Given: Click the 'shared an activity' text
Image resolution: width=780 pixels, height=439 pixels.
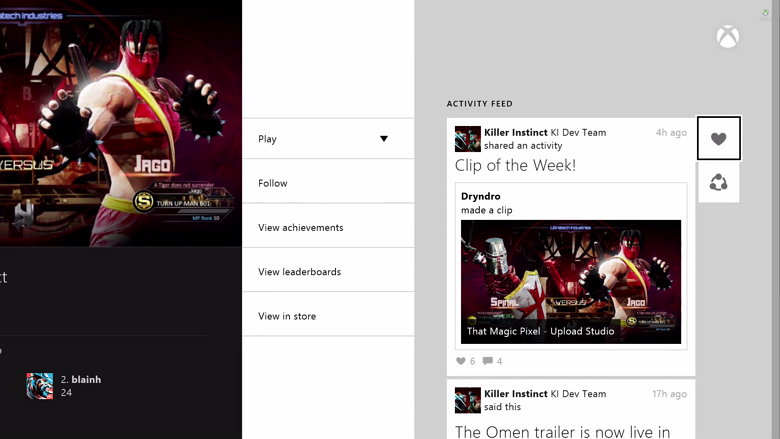Looking at the screenshot, I should [523, 146].
